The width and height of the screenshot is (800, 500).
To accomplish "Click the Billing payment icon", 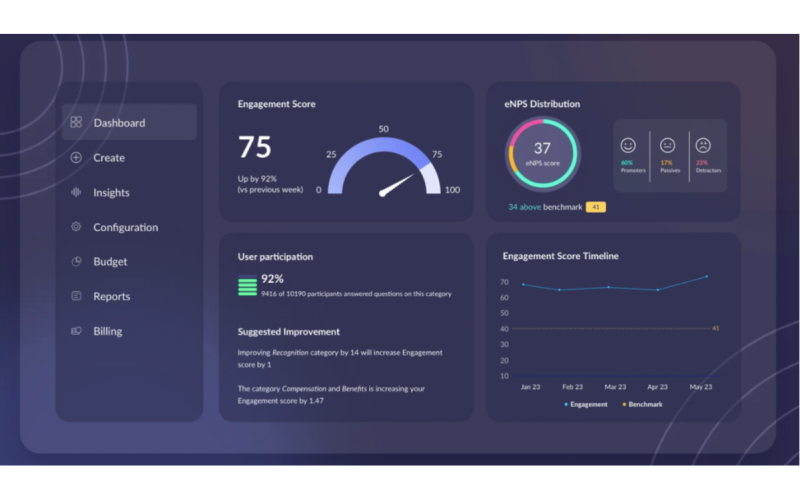I will click(76, 331).
